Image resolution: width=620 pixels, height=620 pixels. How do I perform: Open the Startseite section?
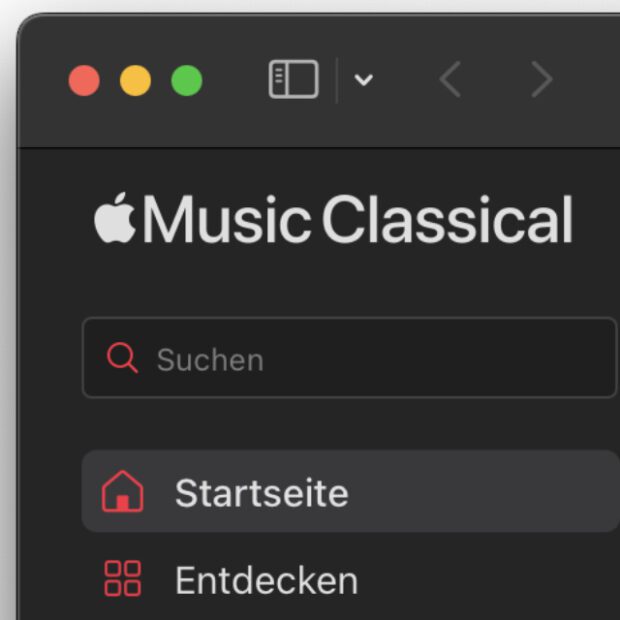coord(261,492)
